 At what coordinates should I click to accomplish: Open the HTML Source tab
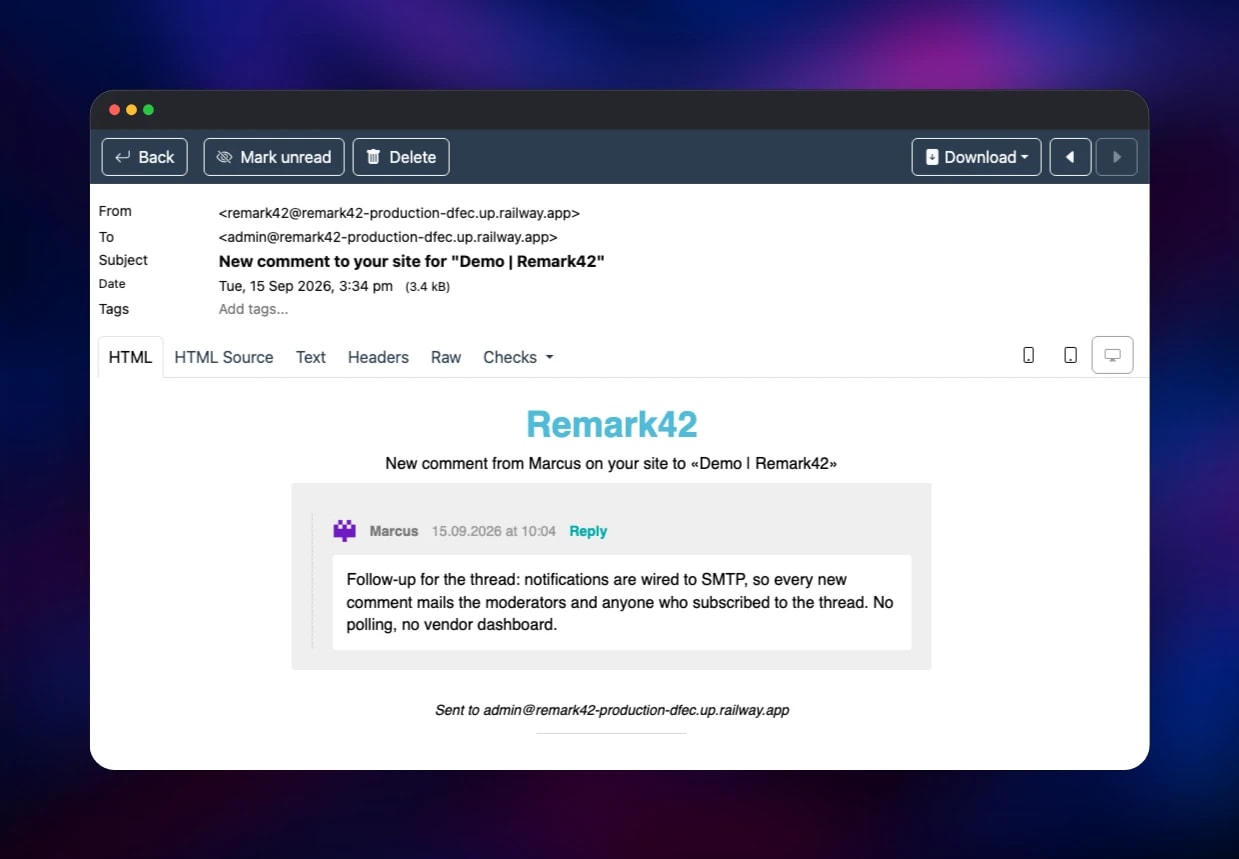[x=224, y=357]
